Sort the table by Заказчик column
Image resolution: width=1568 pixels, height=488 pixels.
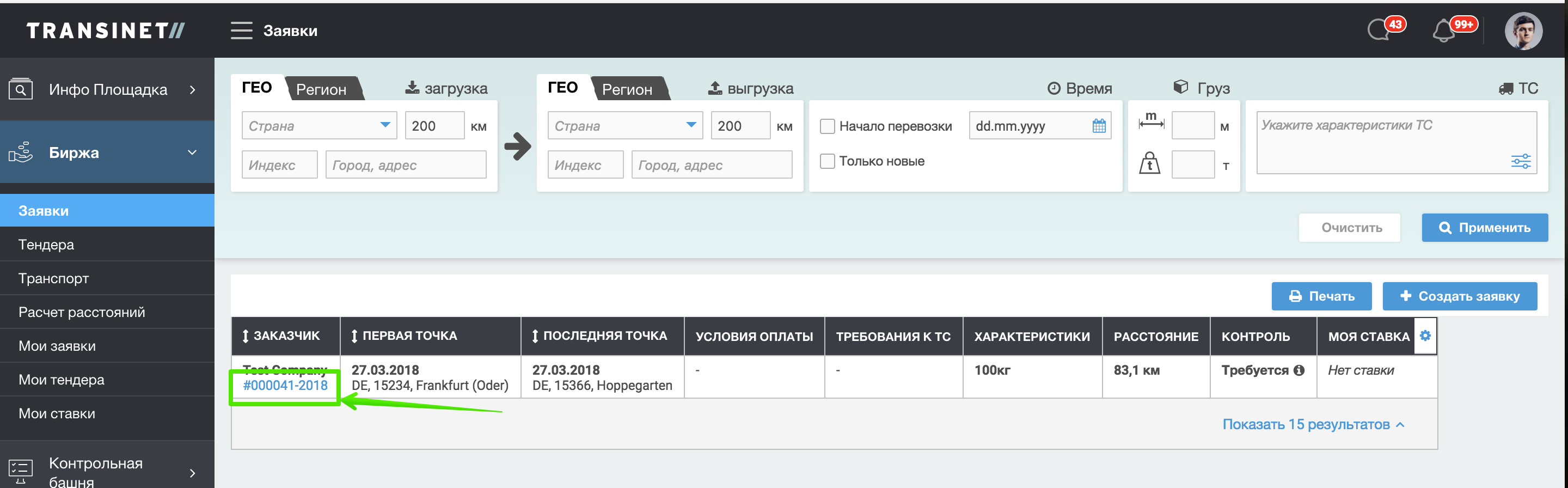(281, 335)
